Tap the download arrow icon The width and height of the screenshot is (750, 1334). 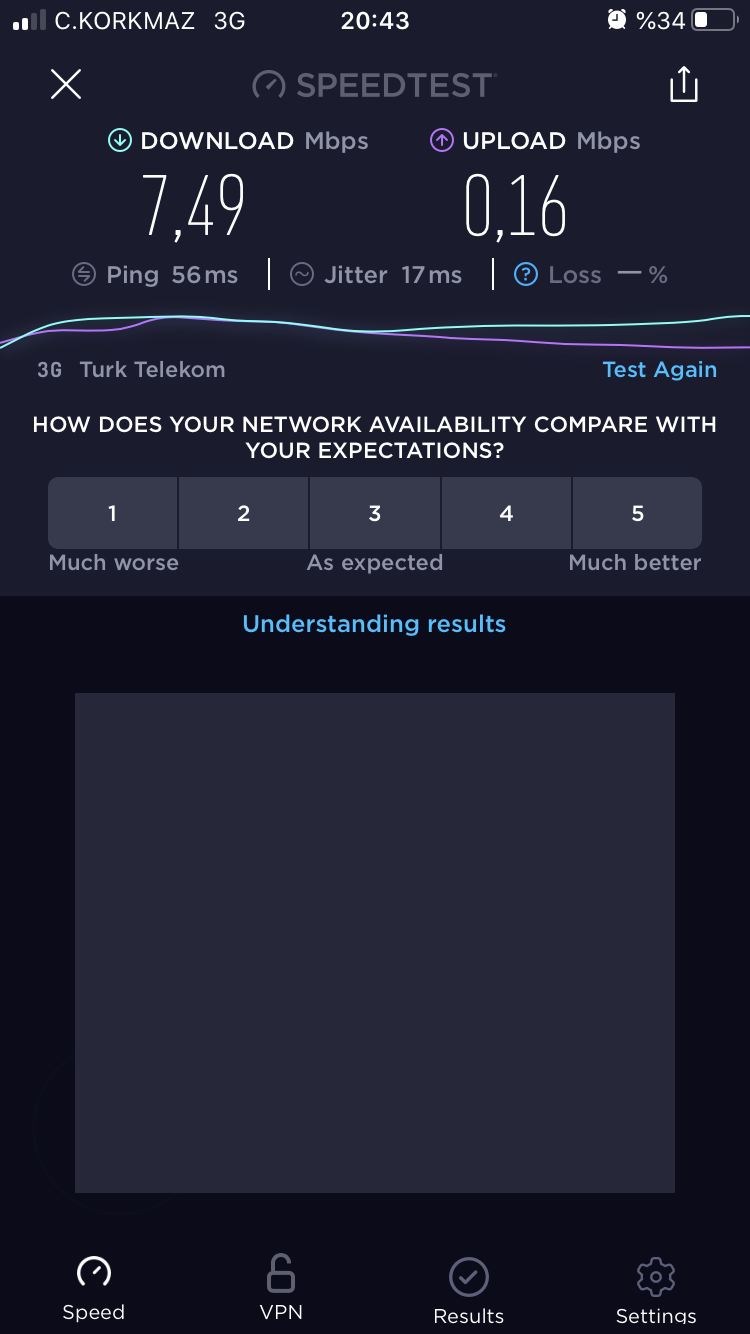(x=120, y=141)
